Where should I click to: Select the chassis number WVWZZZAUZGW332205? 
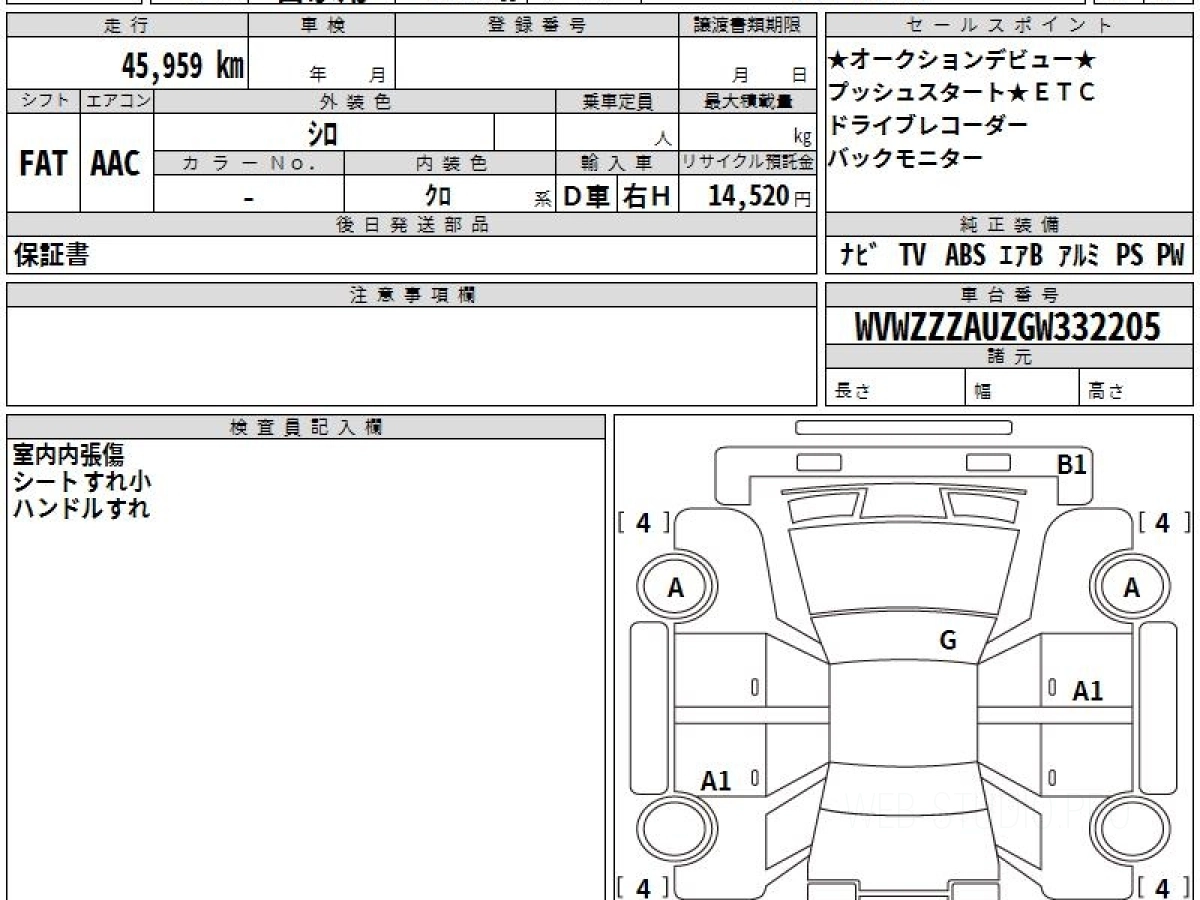pyautogui.click(x=1008, y=327)
